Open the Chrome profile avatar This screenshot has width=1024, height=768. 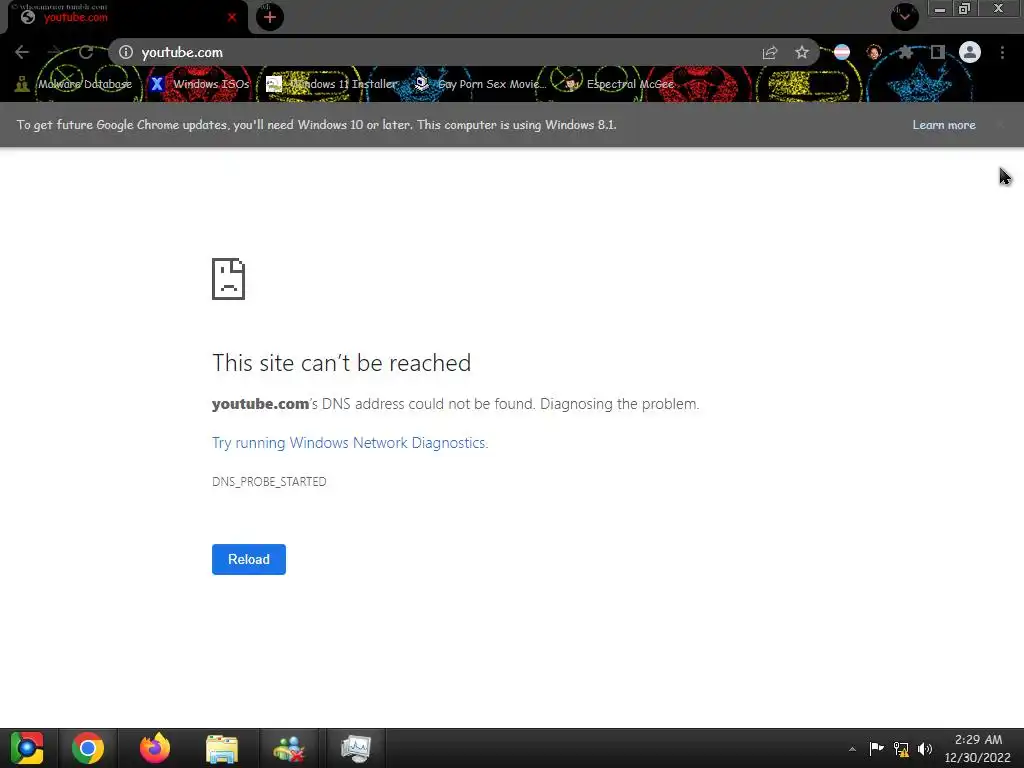(x=970, y=52)
